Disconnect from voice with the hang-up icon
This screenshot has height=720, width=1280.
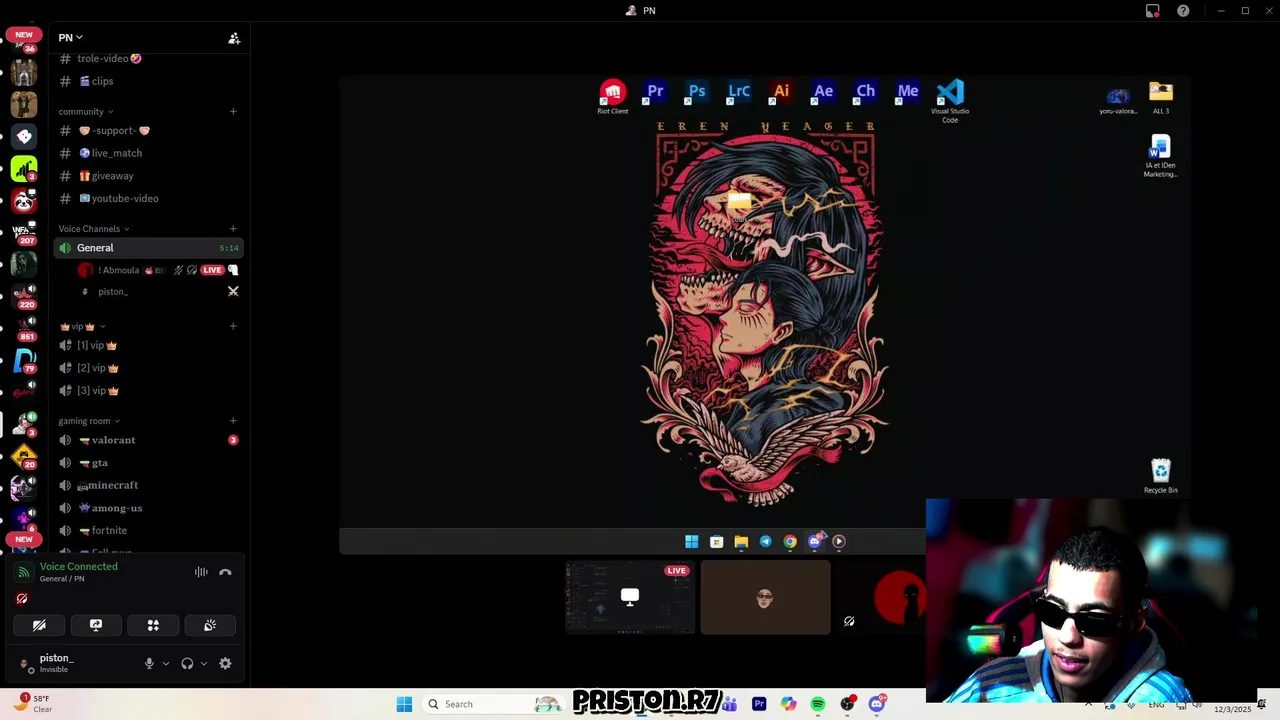(225, 572)
